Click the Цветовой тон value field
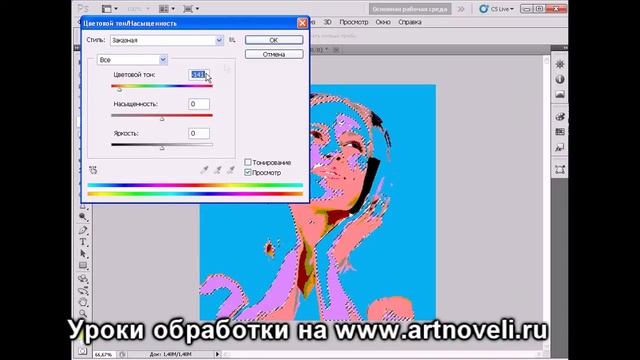 199,75
